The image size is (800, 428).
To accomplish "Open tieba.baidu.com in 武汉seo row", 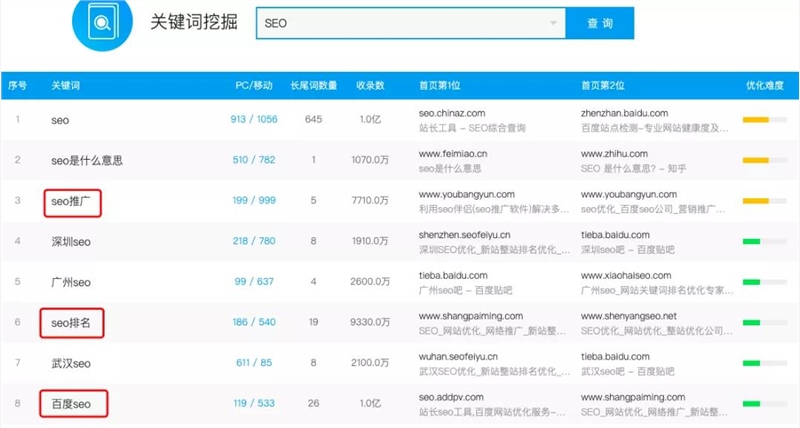I will tap(615, 357).
